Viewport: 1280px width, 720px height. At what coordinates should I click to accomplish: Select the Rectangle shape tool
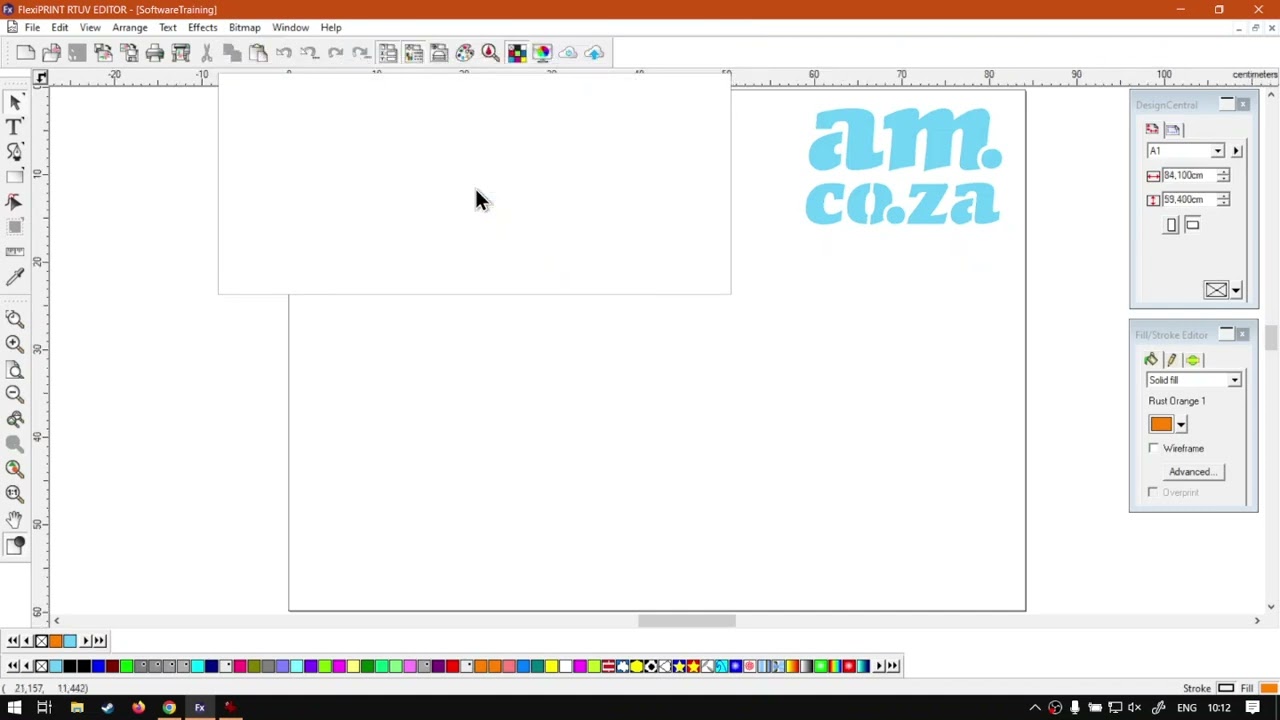click(15, 177)
